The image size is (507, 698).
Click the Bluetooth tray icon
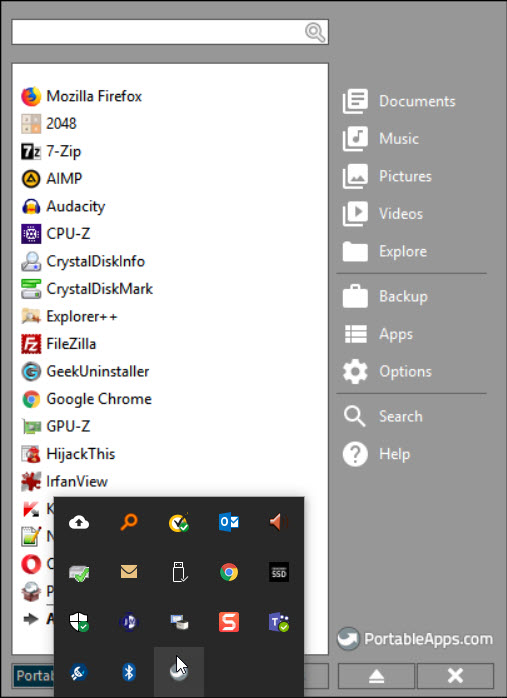(x=129, y=672)
